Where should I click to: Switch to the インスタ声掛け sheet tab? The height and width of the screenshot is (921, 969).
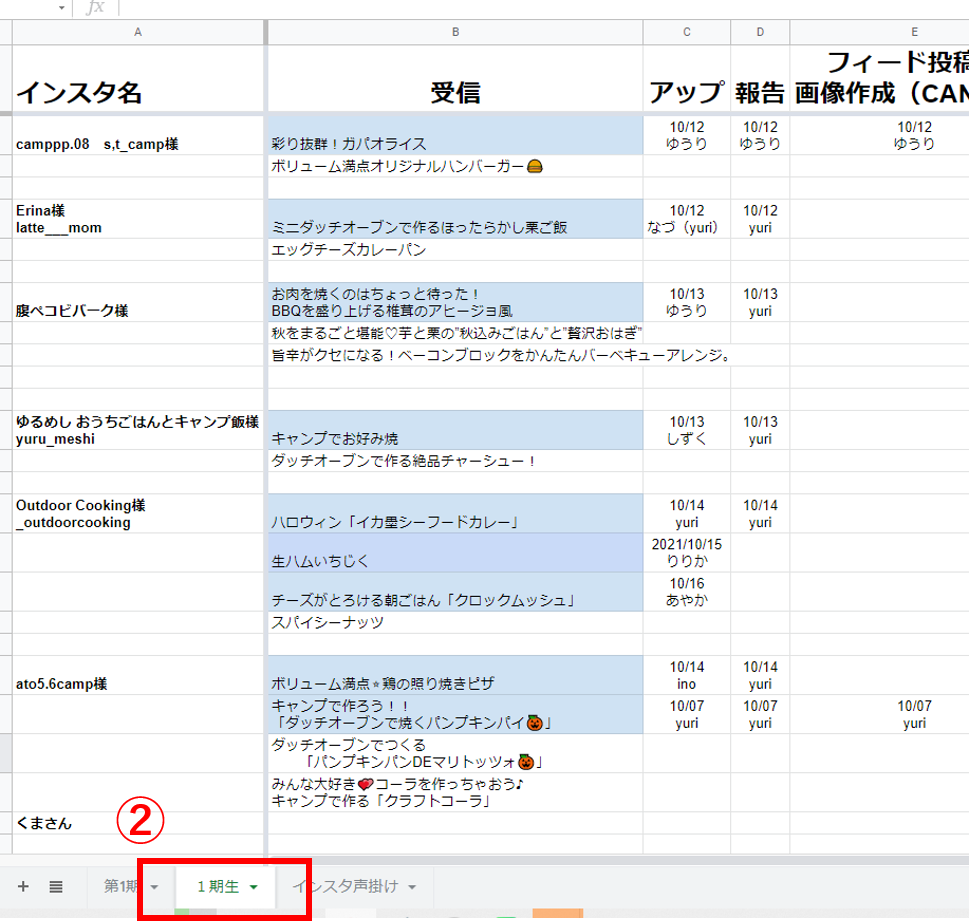pyautogui.click(x=345, y=886)
